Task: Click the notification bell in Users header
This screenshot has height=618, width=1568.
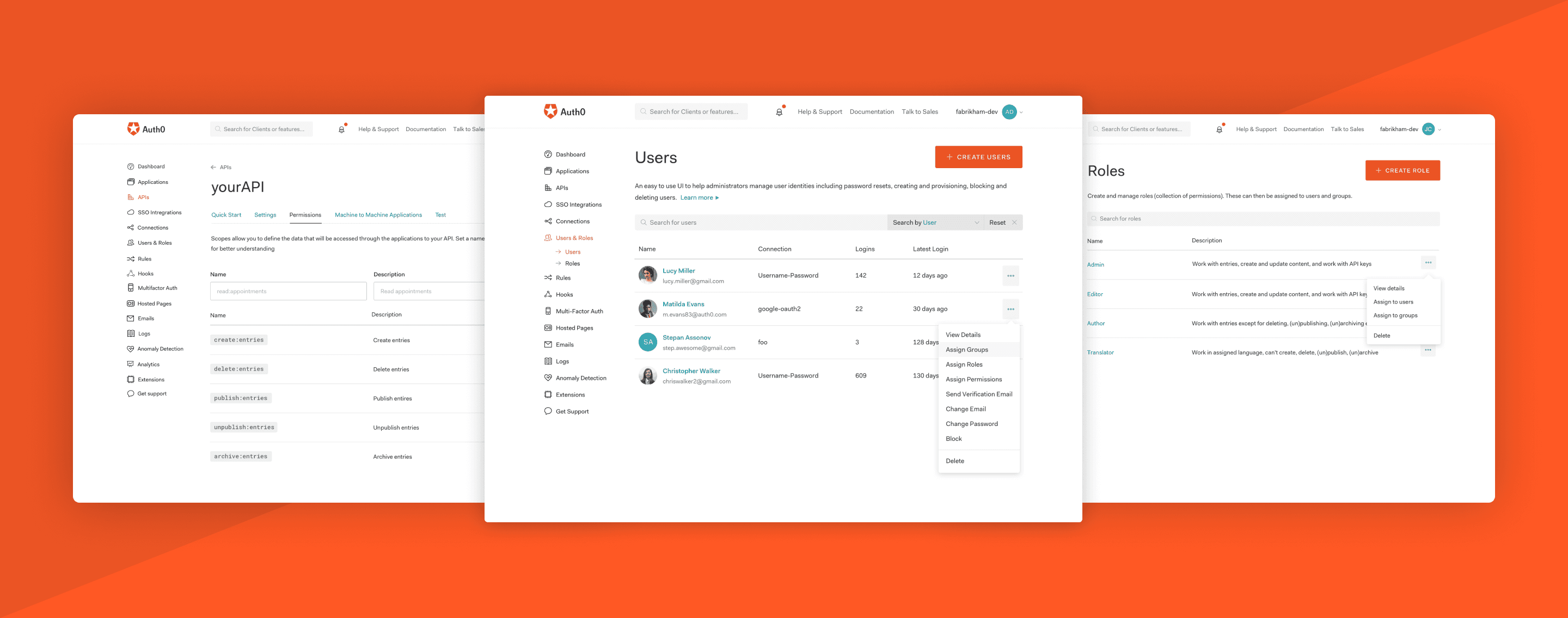Action: pyautogui.click(x=779, y=112)
